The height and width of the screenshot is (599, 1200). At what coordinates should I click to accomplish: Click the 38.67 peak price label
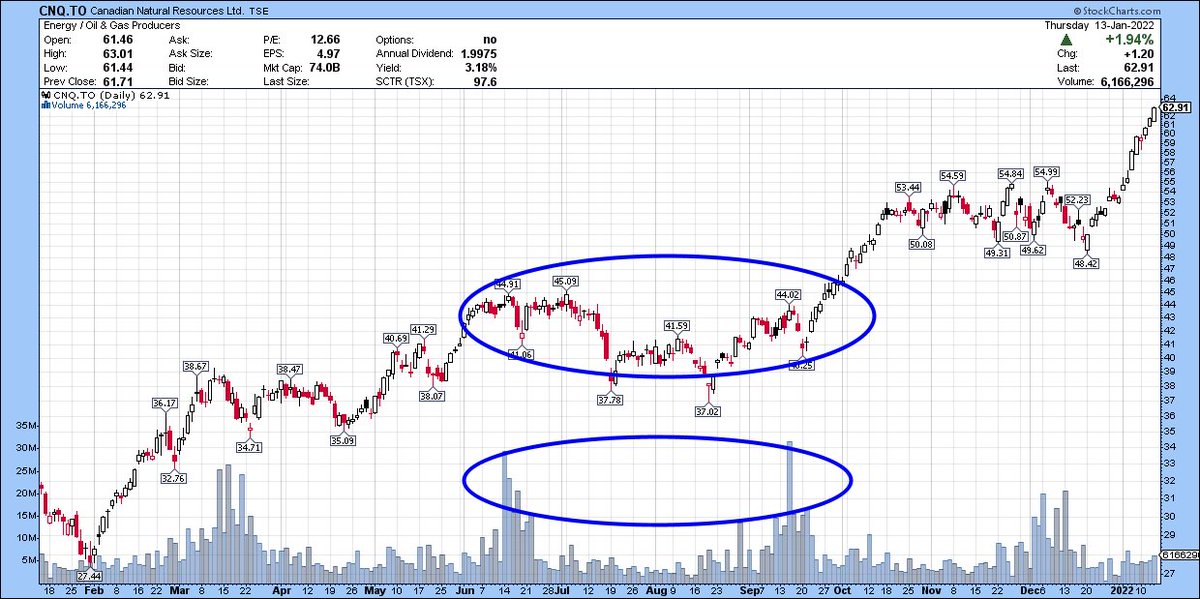195,367
